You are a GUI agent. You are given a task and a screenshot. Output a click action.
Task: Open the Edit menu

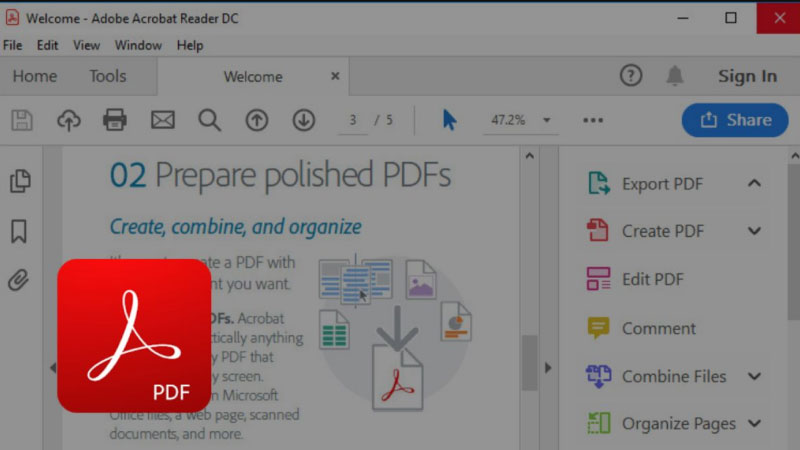[47, 45]
